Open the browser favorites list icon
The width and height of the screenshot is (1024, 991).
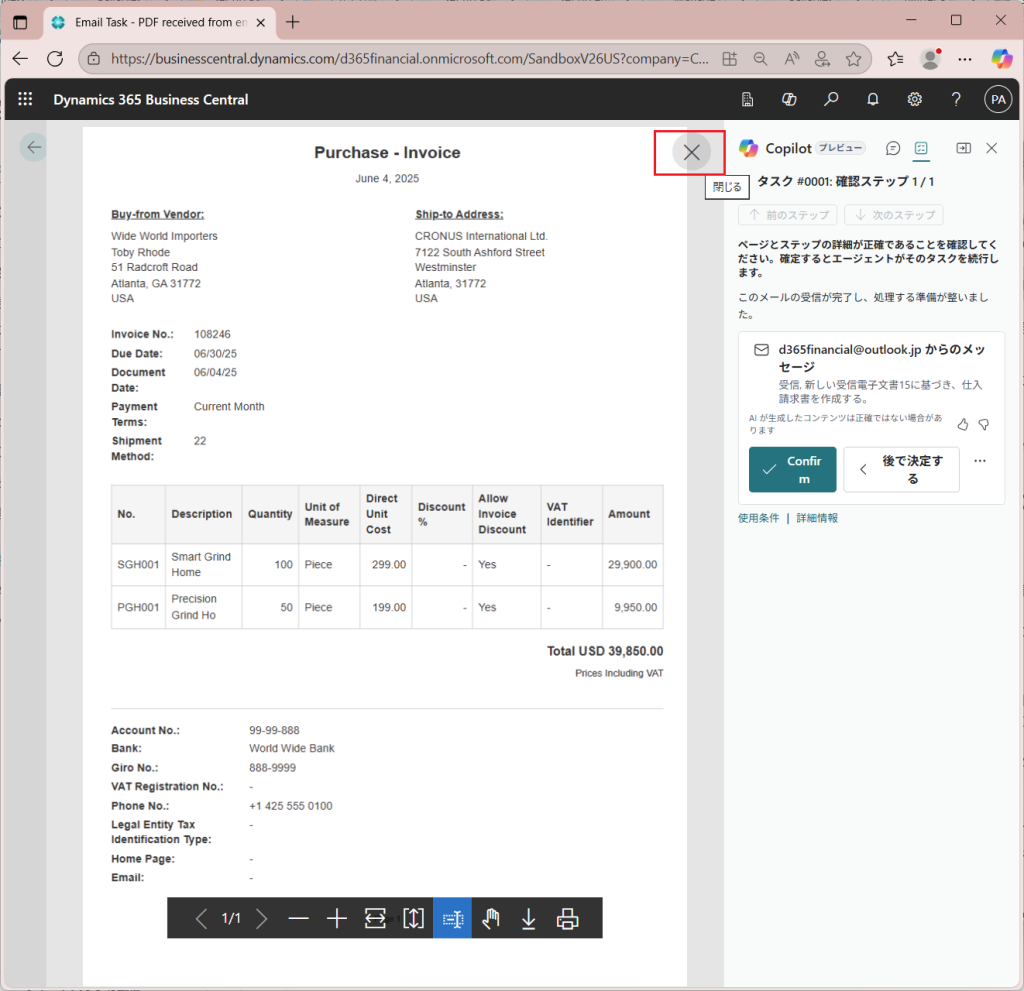895,59
